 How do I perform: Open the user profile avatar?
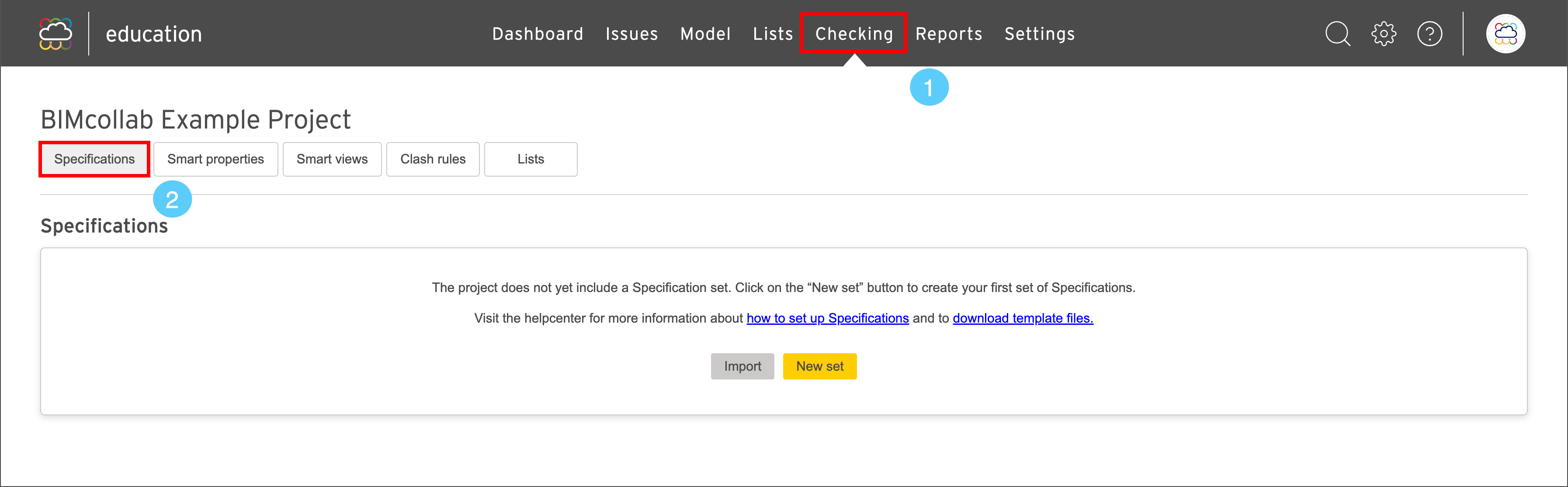tap(1506, 34)
